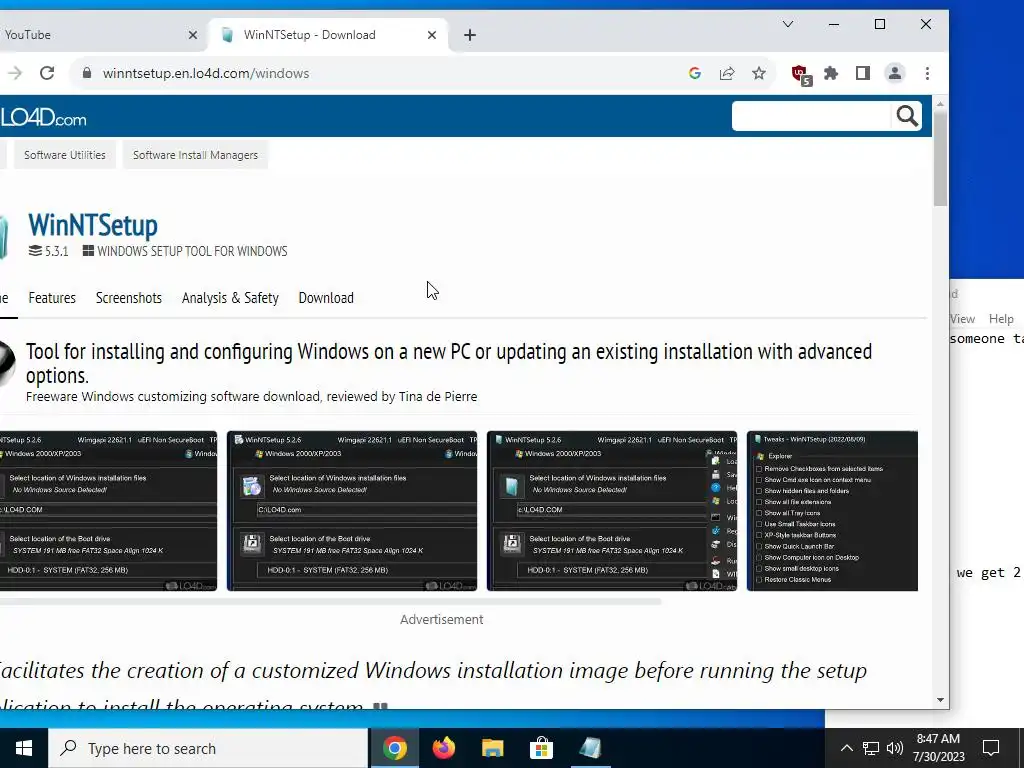1024x768 pixels.
Task: Click the address bar URL
Action: (x=206, y=73)
